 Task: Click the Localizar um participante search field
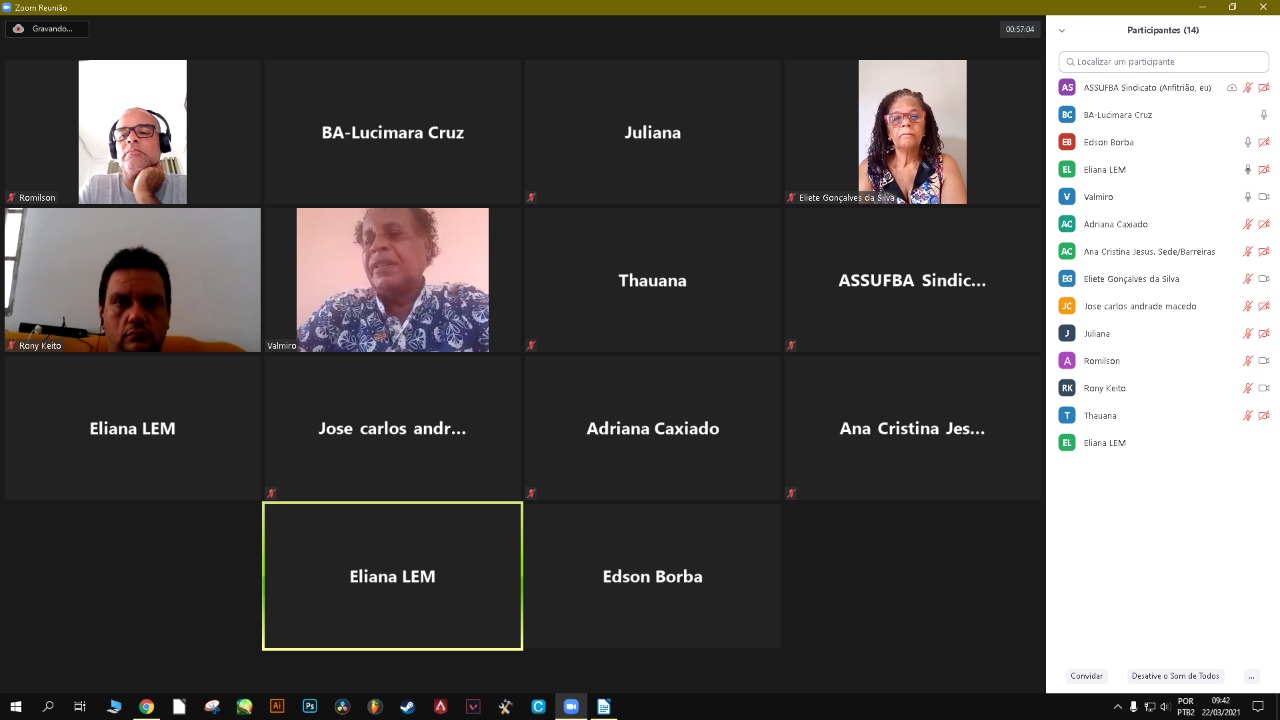pyautogui.click(x=1163, y=62)
